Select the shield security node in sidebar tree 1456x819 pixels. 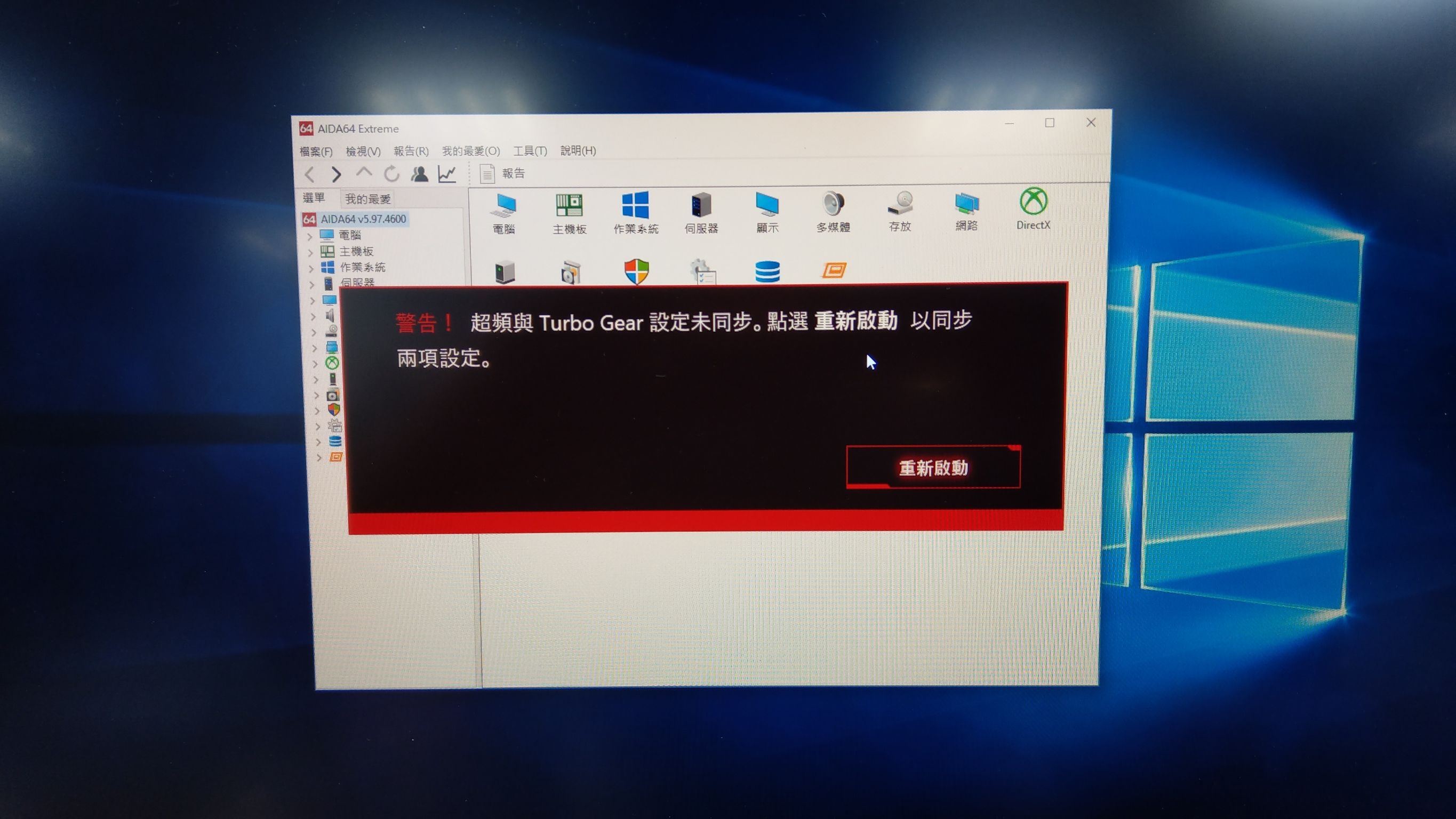click(x=333, y=409)
